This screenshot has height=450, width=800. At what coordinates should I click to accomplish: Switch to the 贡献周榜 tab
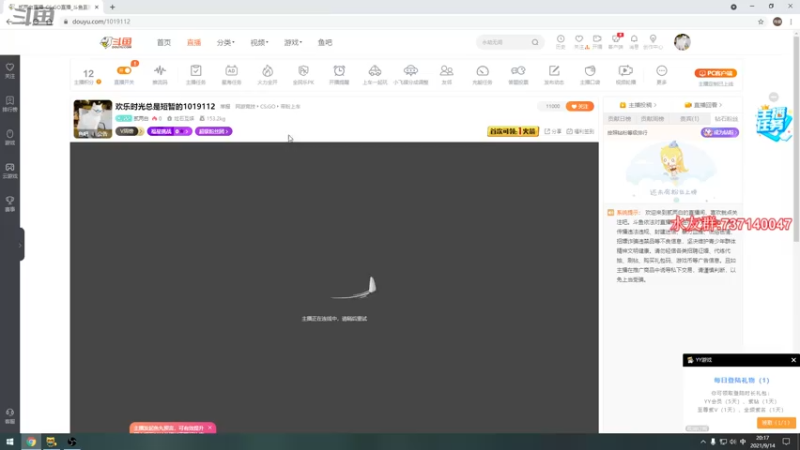[652, 118]
